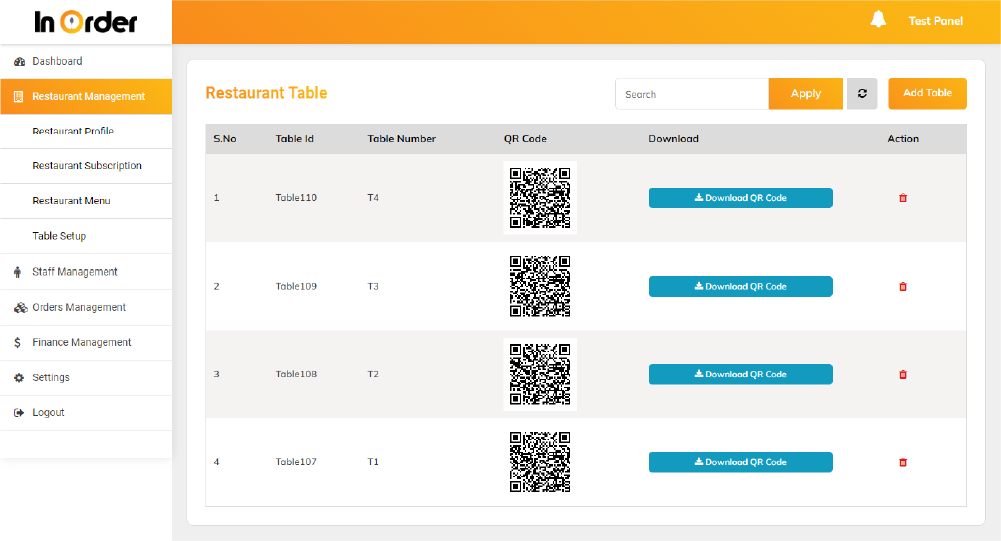
Task: Click the Orders Management boxes icon
Action: coord(20,307)
